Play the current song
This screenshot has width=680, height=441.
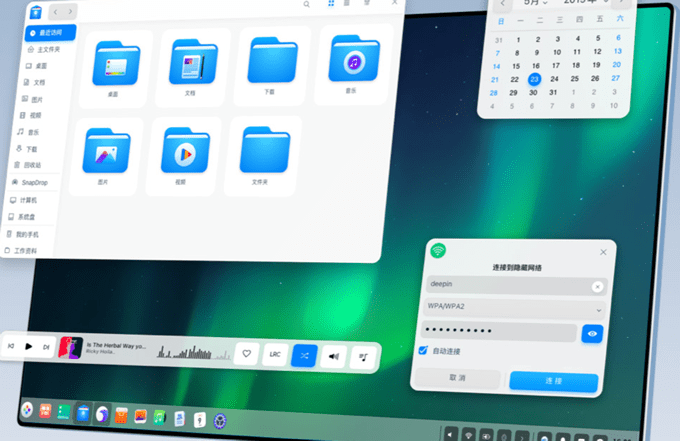(x=29, y=346)
